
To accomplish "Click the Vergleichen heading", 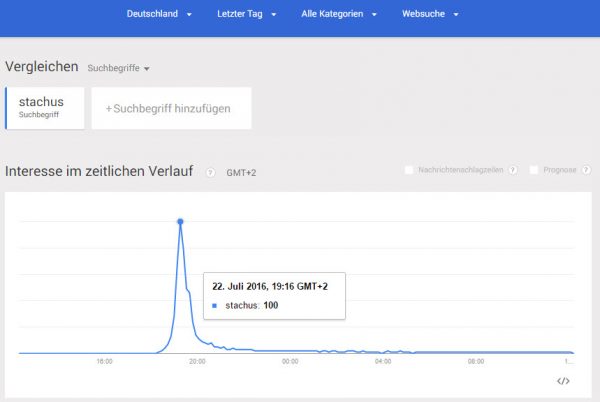I will click(x=41, y=66).
